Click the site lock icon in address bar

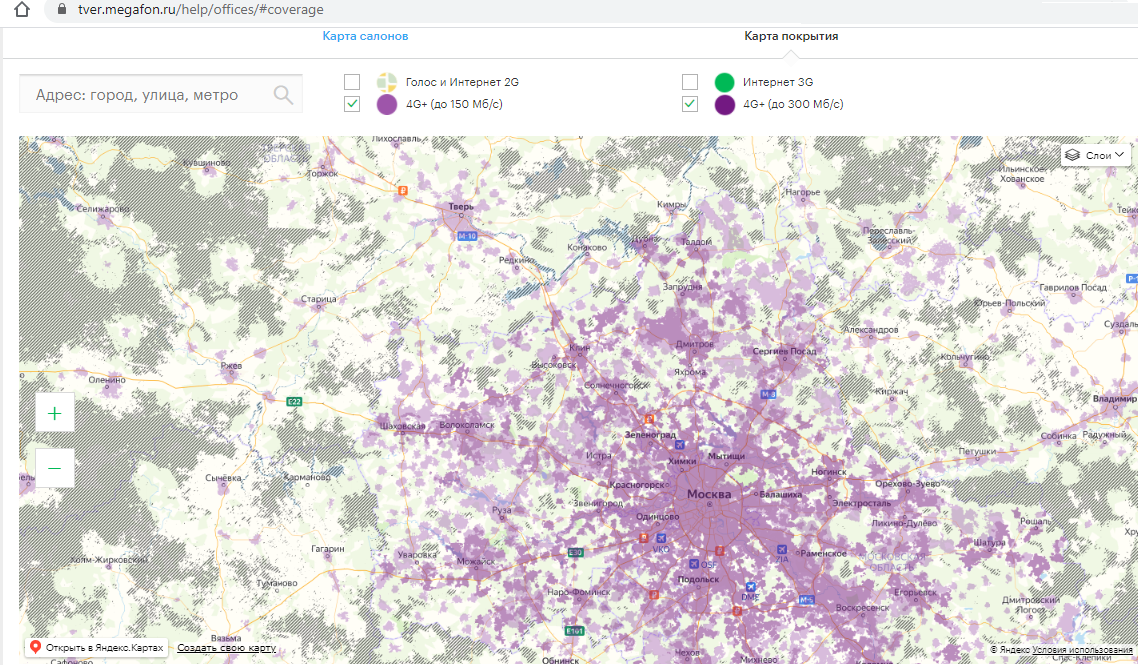point(61,9)
